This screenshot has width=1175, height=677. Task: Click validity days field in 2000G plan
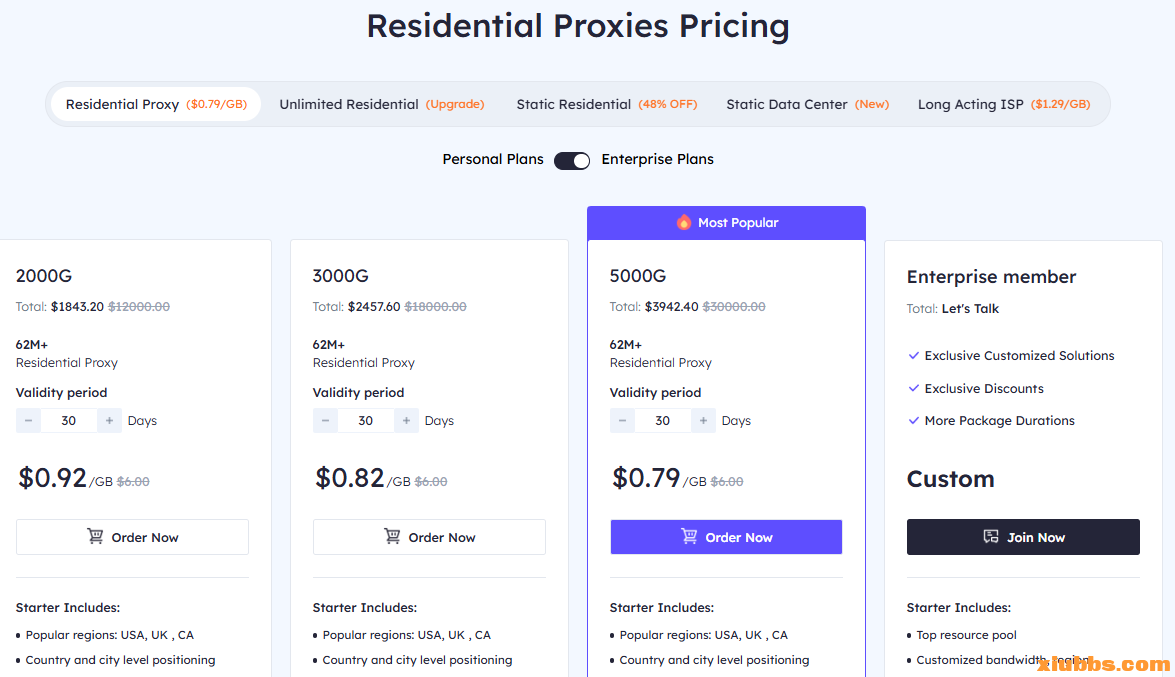69,421
